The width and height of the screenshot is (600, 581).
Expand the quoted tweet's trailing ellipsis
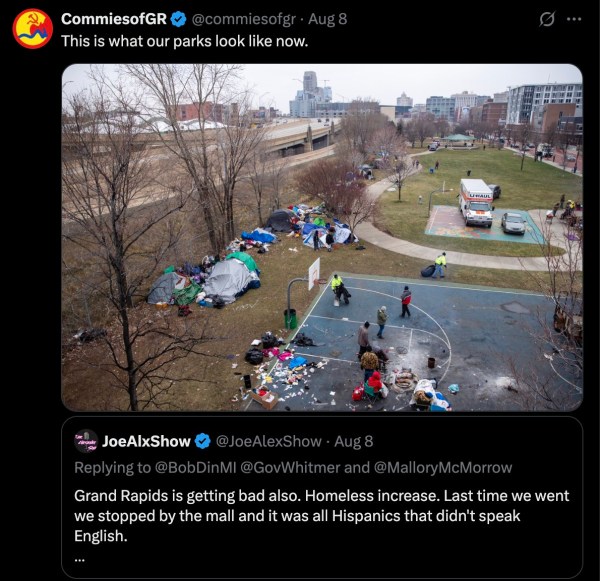[x=80, y=559]
